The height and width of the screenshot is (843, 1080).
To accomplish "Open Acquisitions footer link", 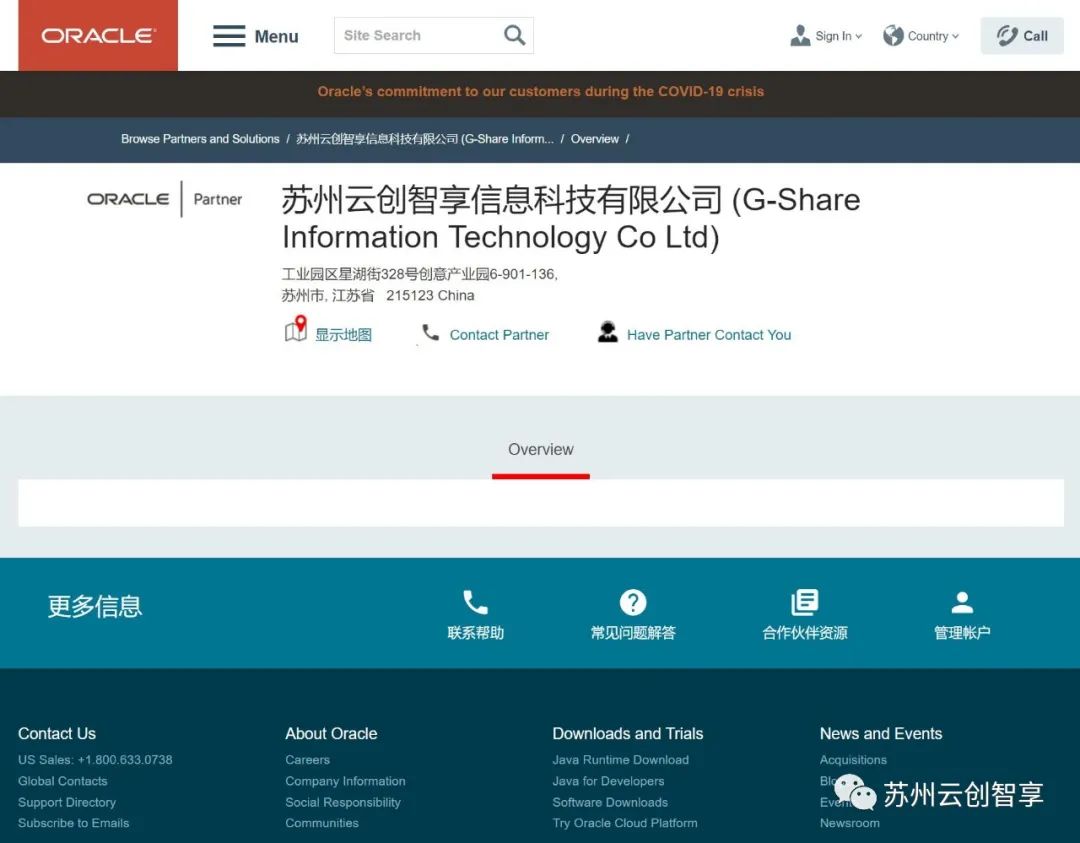I will pos(853,760).
